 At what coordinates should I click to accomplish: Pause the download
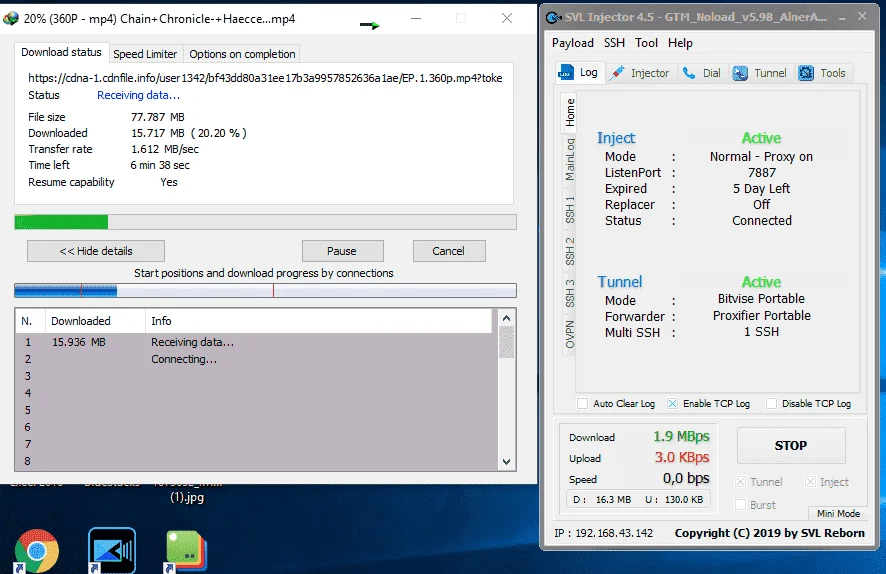click(x=342, y=251)
